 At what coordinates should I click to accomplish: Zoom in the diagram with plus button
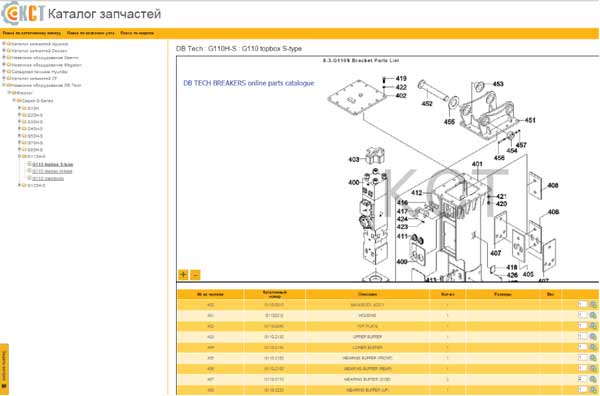(x=183, y=275)
